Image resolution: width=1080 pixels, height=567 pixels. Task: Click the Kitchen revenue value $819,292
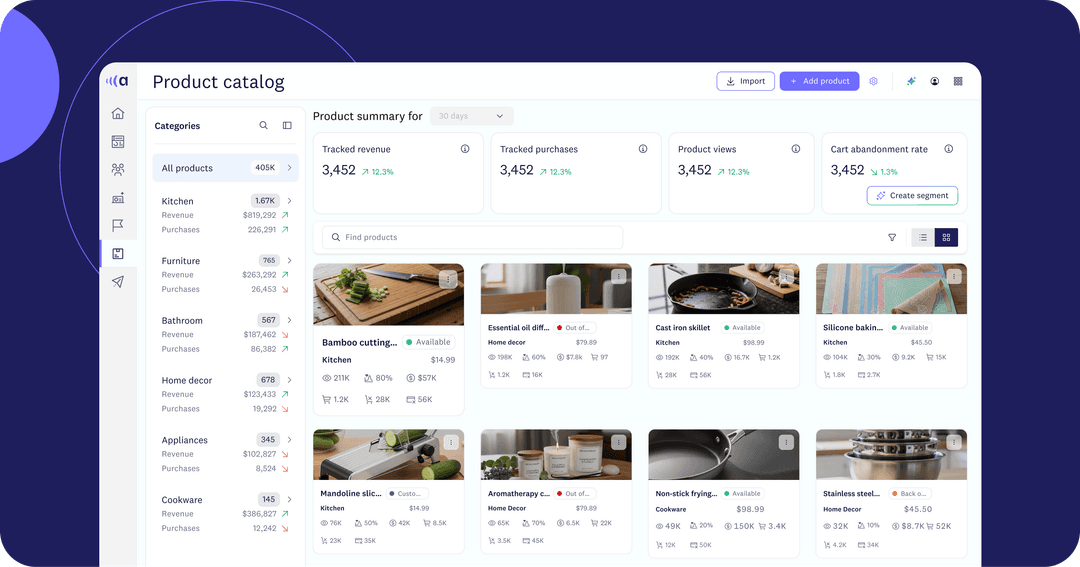[259, 215]
